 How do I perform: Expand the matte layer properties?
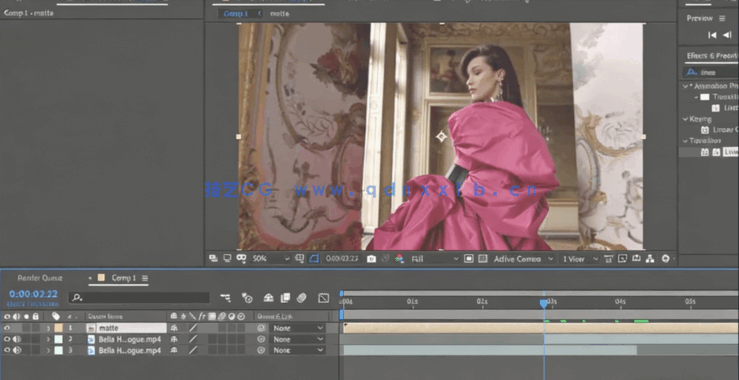(x=48, y=328)
